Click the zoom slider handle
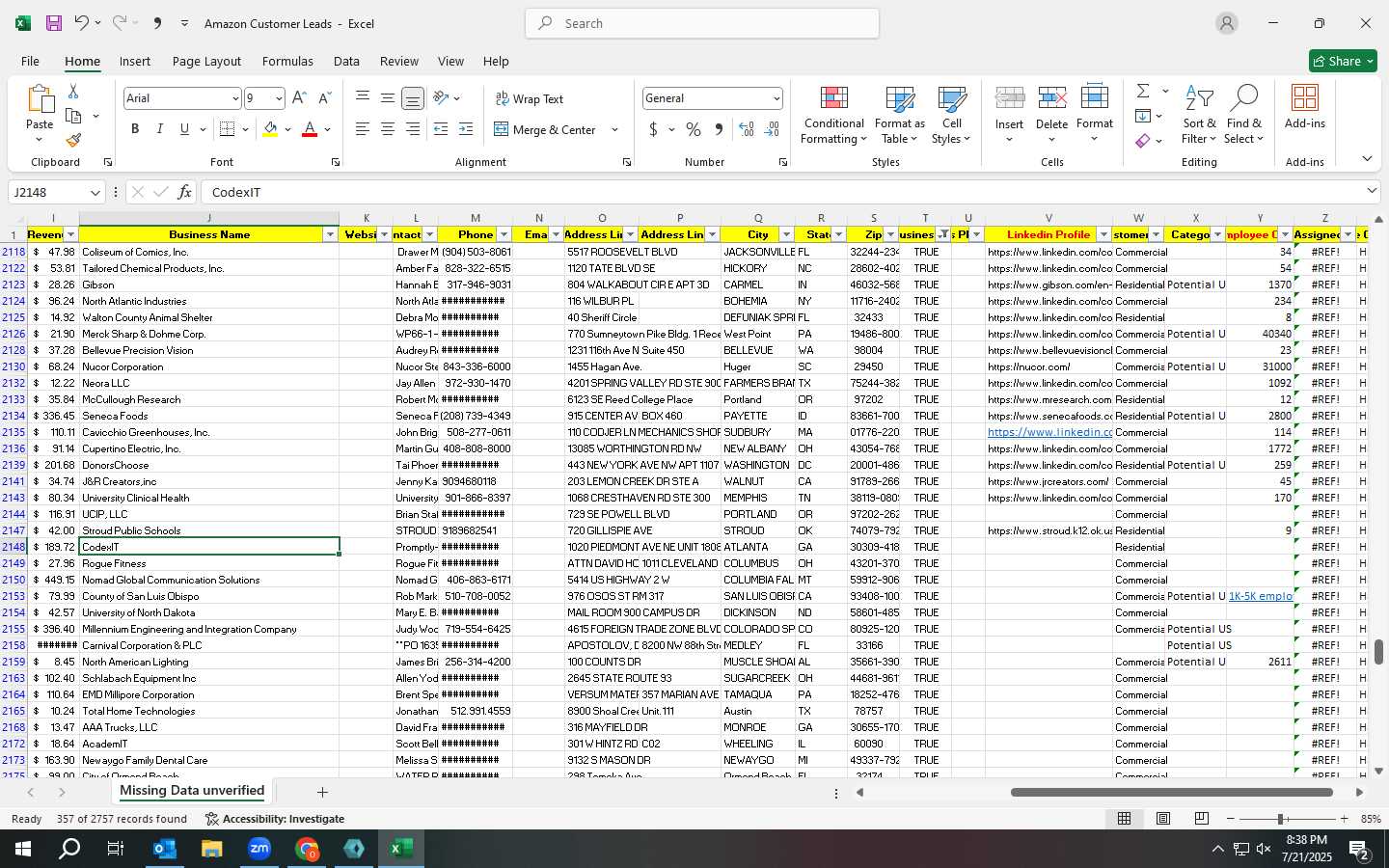1389x868 pixels. tap(1281, 819)
